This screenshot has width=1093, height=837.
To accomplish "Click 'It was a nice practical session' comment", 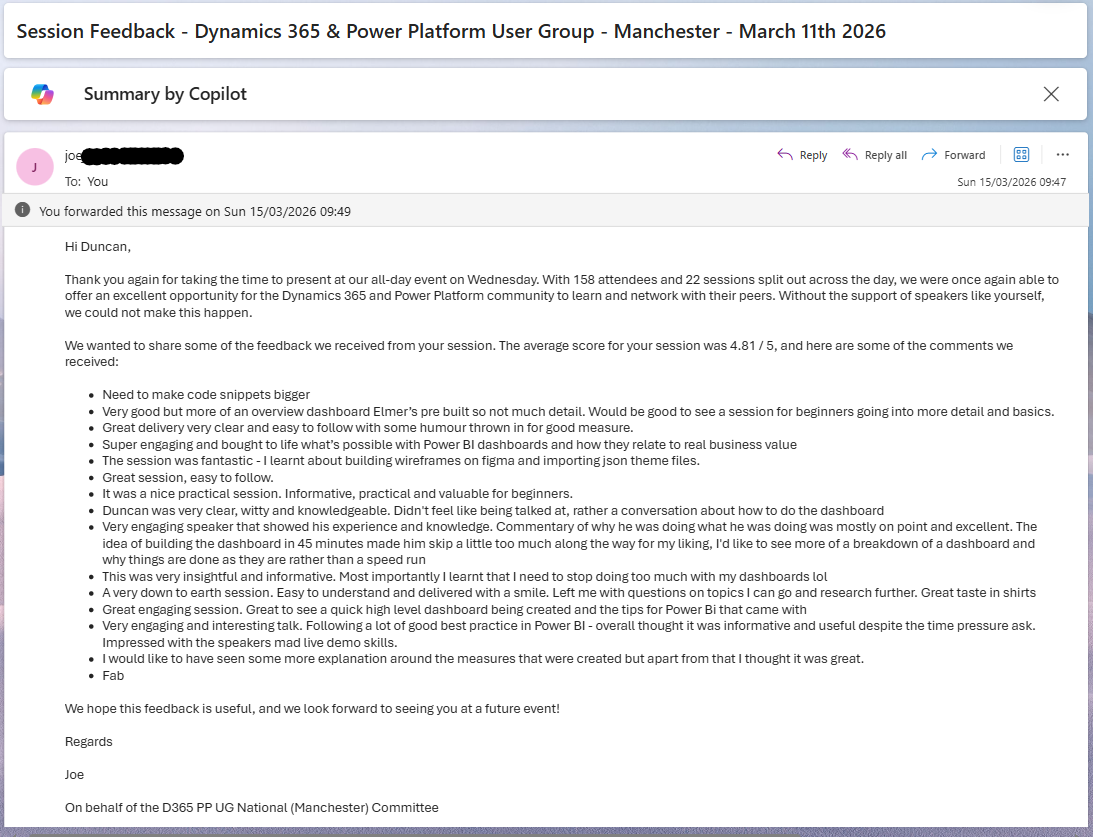I will [x=337, y=493].
